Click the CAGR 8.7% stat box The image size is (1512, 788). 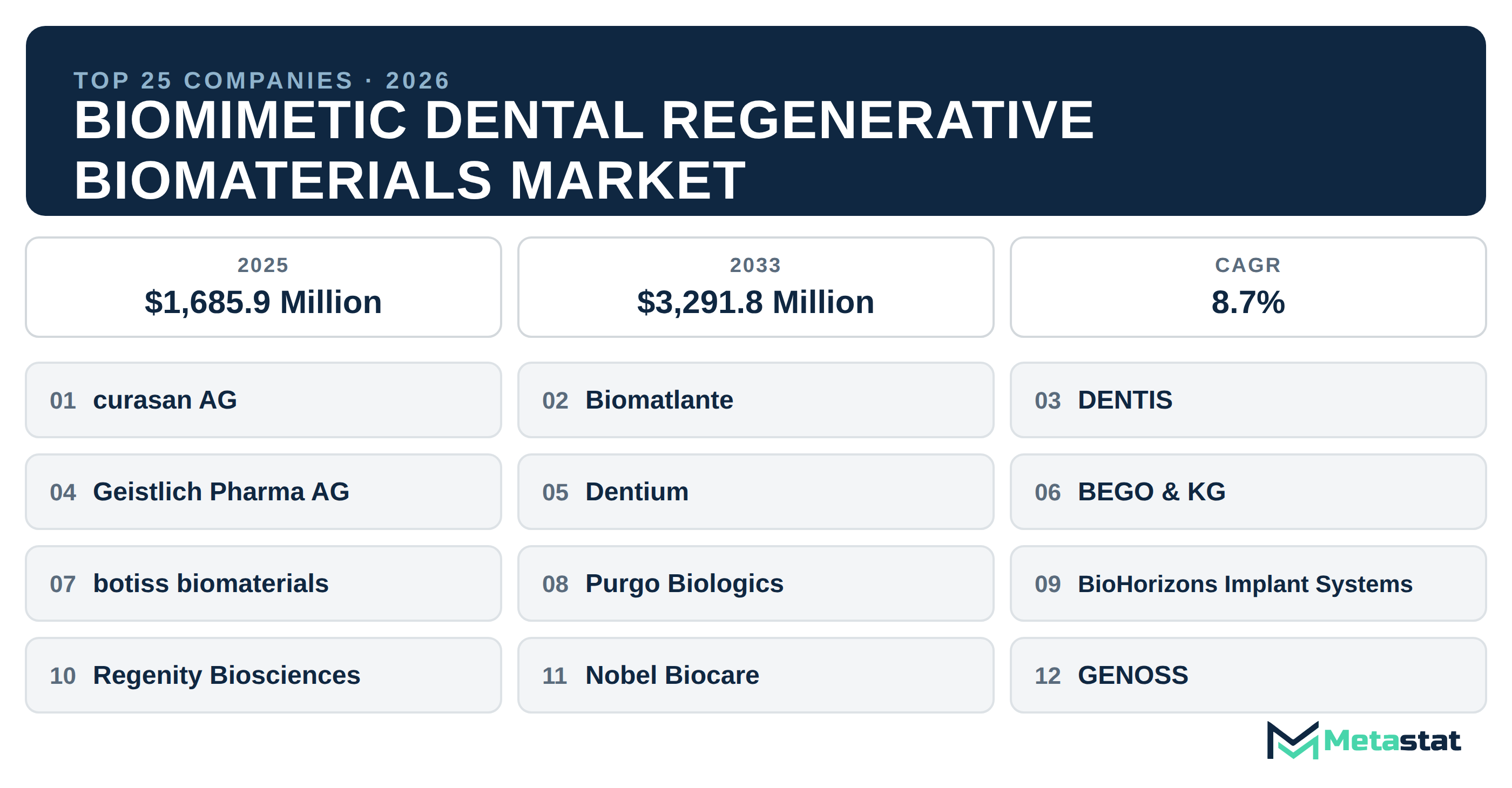(x=1248, y=287)
